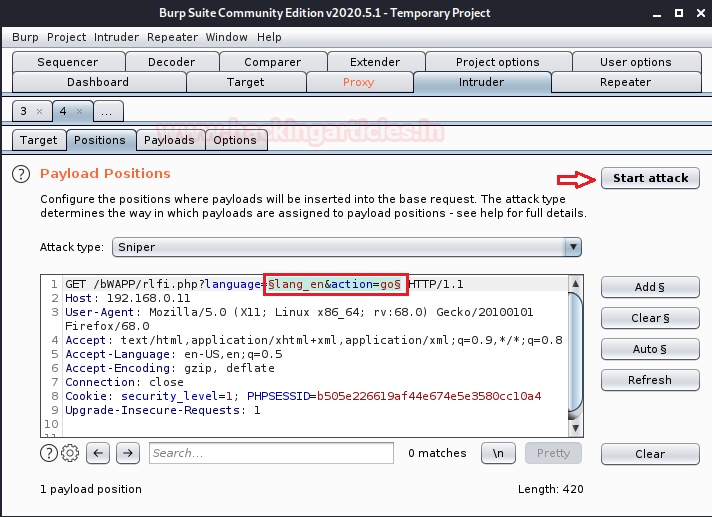Screen dimensions: 712x517
Task: Click the Clear § button
Action: click(650, 318)
